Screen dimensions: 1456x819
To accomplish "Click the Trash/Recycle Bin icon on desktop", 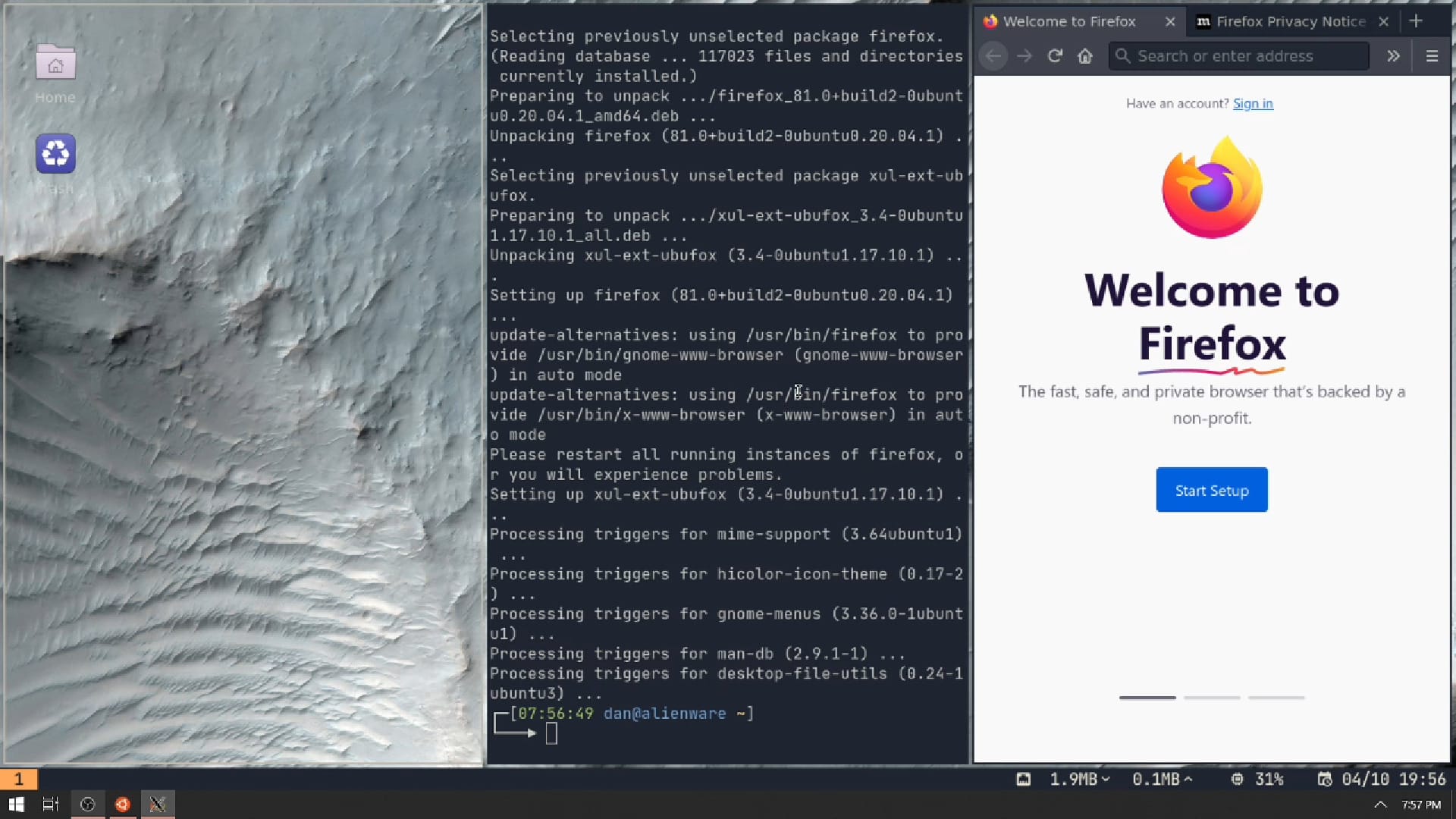I will (x=55, y=153).
